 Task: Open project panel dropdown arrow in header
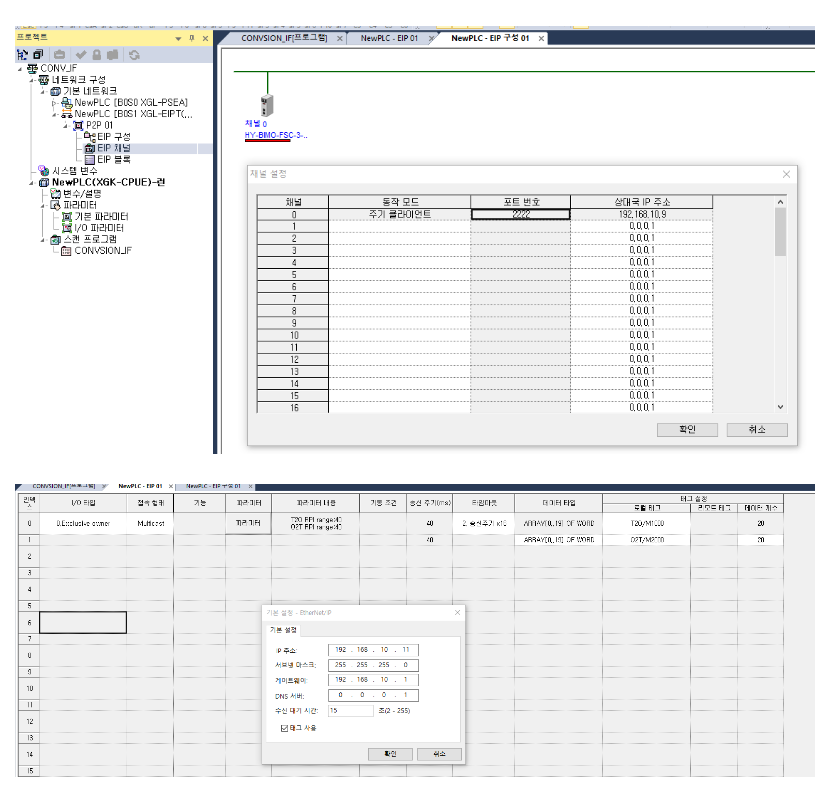click(179, 38)
